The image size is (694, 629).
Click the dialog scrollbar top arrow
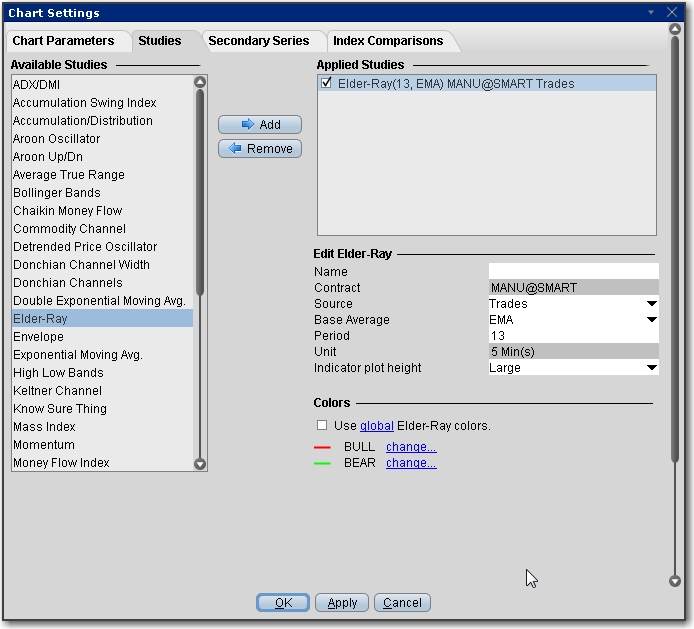tap(675, 29)
